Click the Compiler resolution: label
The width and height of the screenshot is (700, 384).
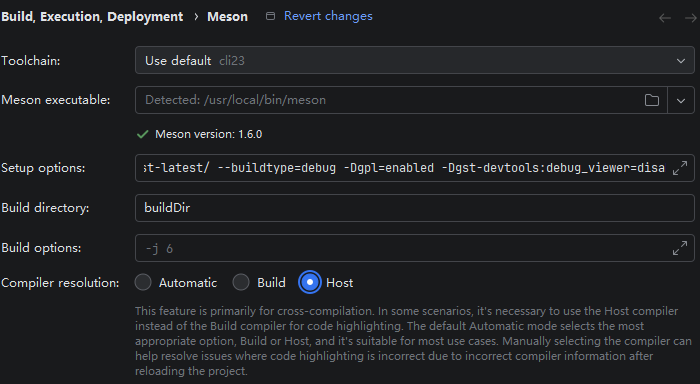pyautogui.click(x=60, y=283)
